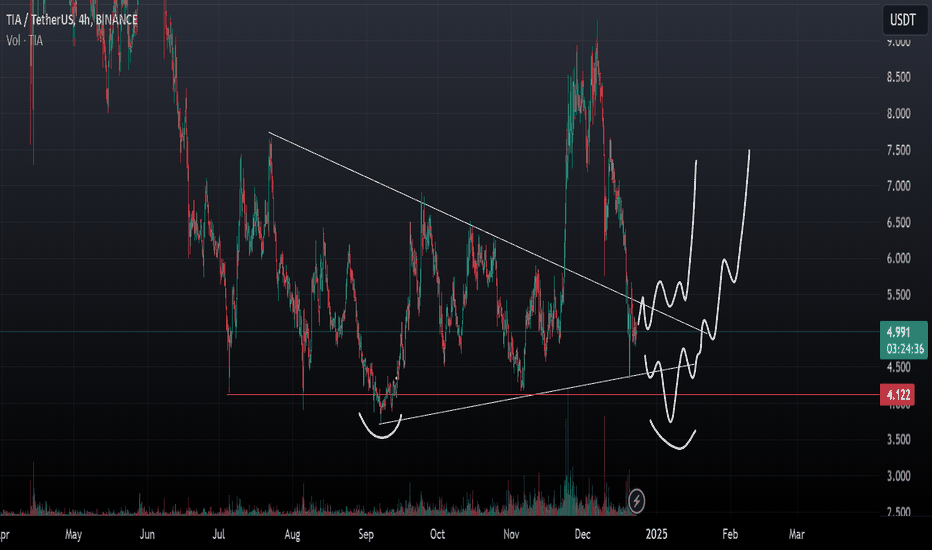Screen dimensions: 932x550
Task: Click the 7.500 price axis label
Action: (x=898, y=150)
